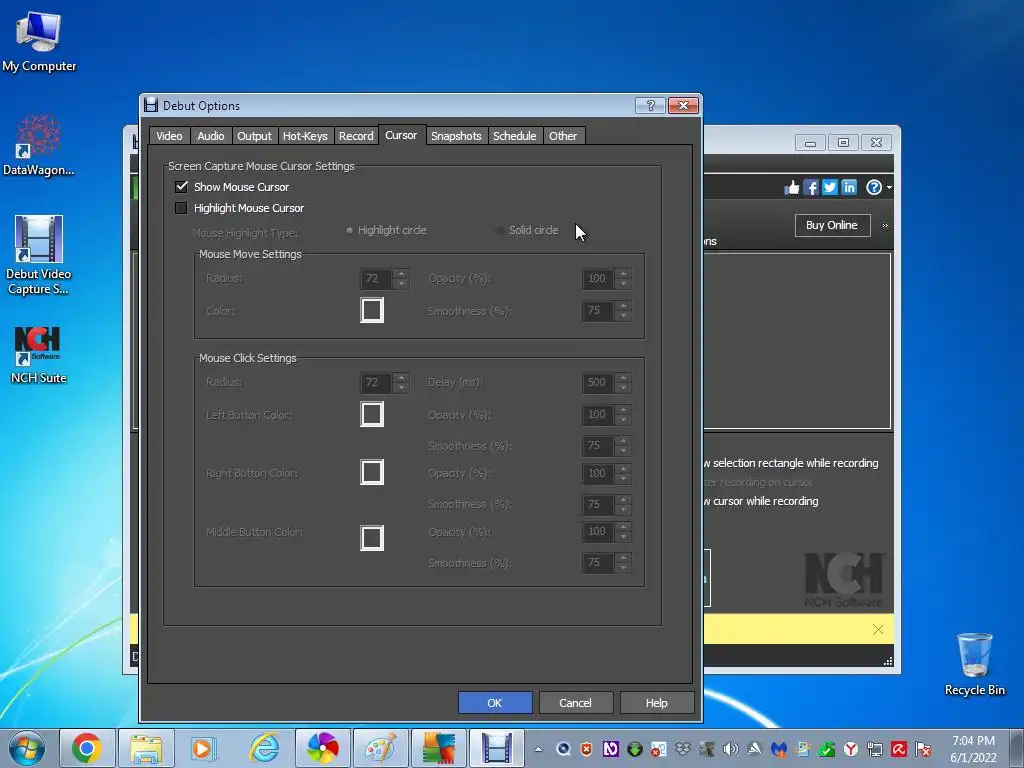Screen dimensions: 1024x768
Task: Click the Debut filmstrip icon in the taskbar
Action: [496, 748]
